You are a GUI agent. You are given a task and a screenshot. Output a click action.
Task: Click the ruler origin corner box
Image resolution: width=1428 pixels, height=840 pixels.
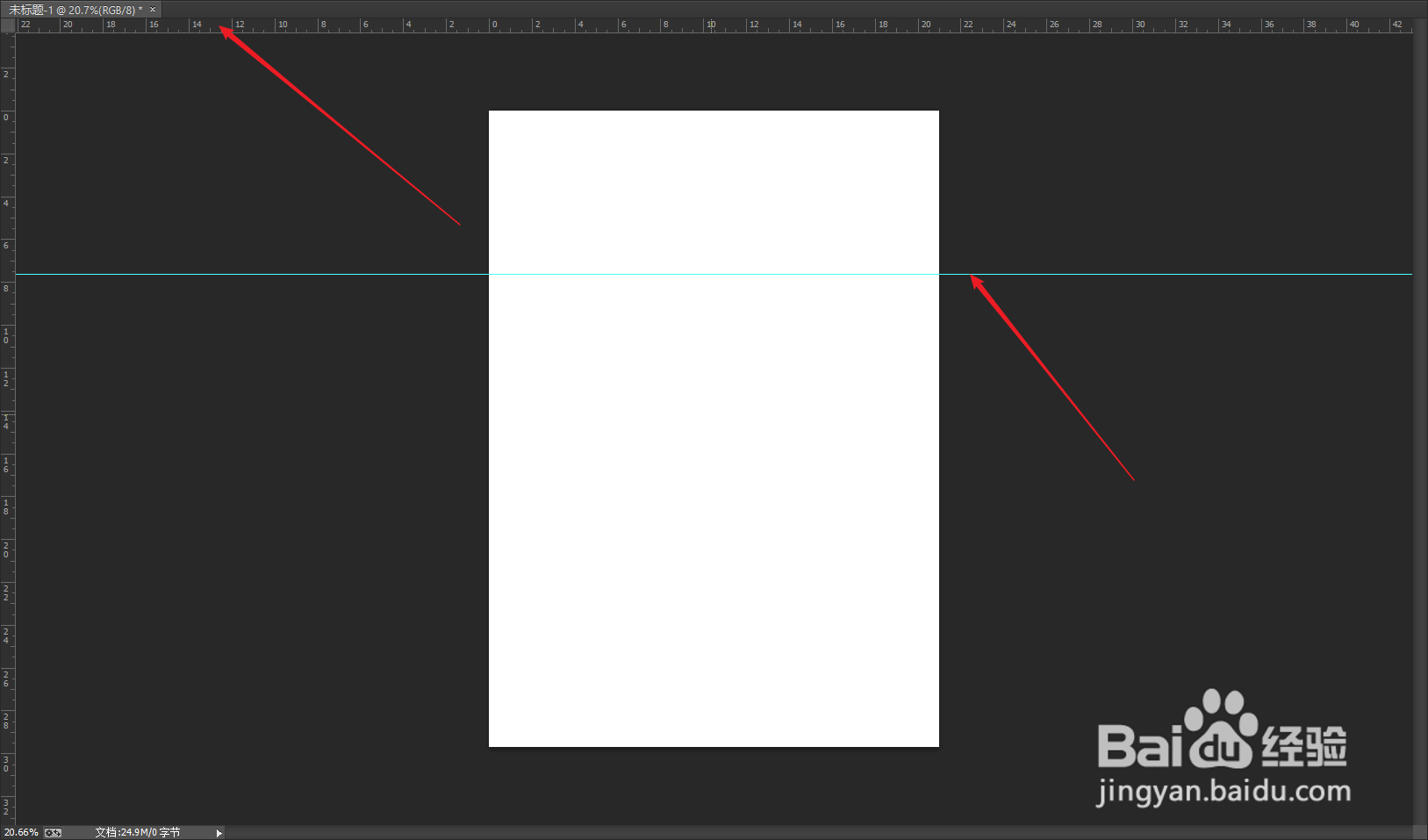[8, 25]
